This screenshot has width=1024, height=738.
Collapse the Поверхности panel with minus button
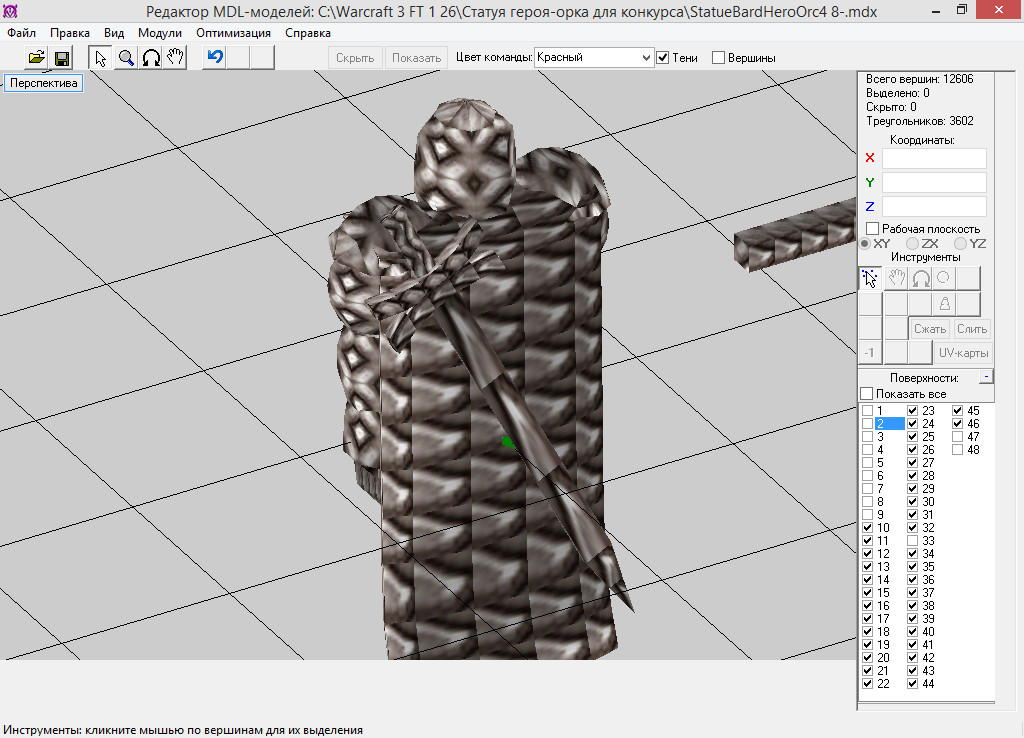tap(985, 377)
